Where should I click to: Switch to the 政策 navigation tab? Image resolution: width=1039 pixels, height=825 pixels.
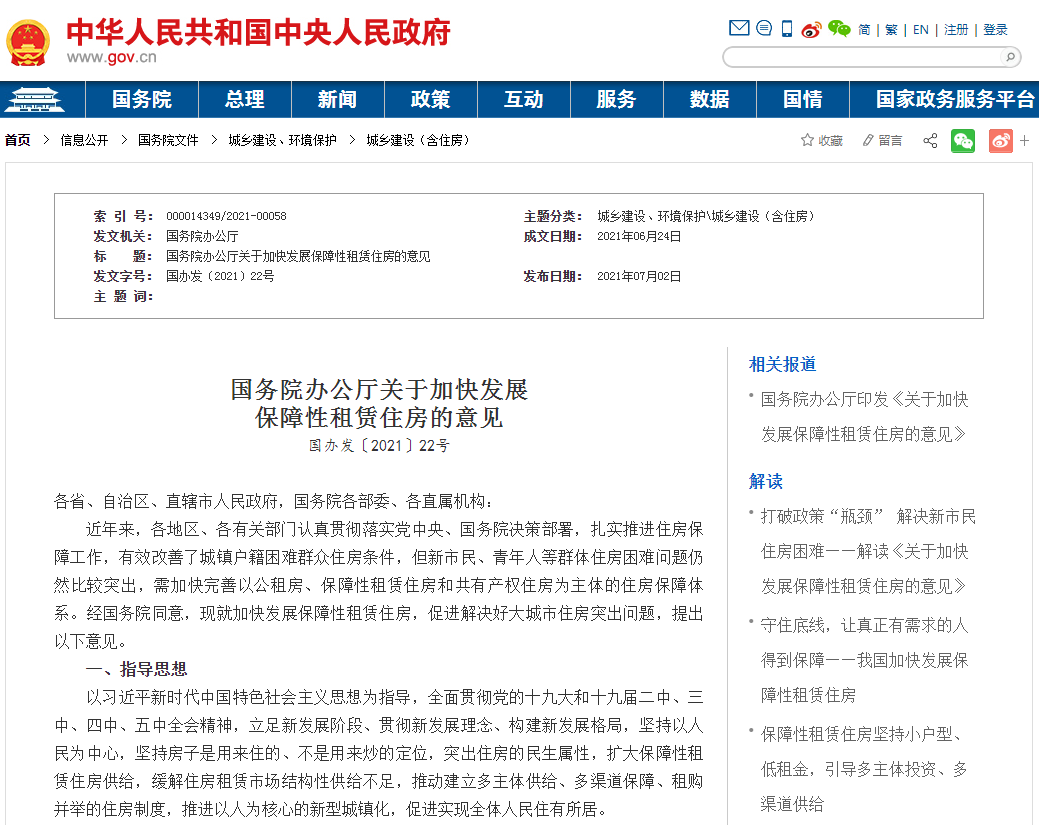[430, 99]
